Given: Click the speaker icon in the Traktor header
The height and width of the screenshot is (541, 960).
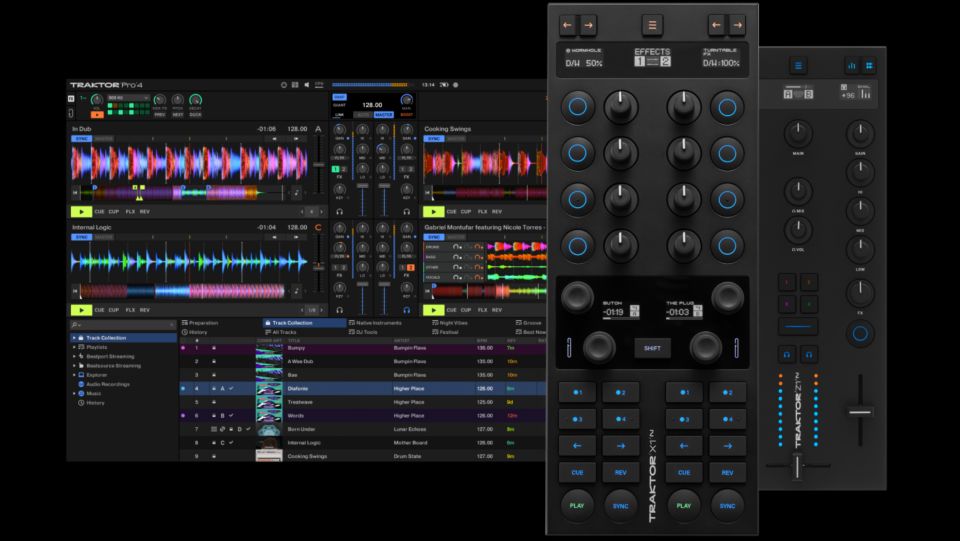Looking at the screenshot, I should 307,85.
